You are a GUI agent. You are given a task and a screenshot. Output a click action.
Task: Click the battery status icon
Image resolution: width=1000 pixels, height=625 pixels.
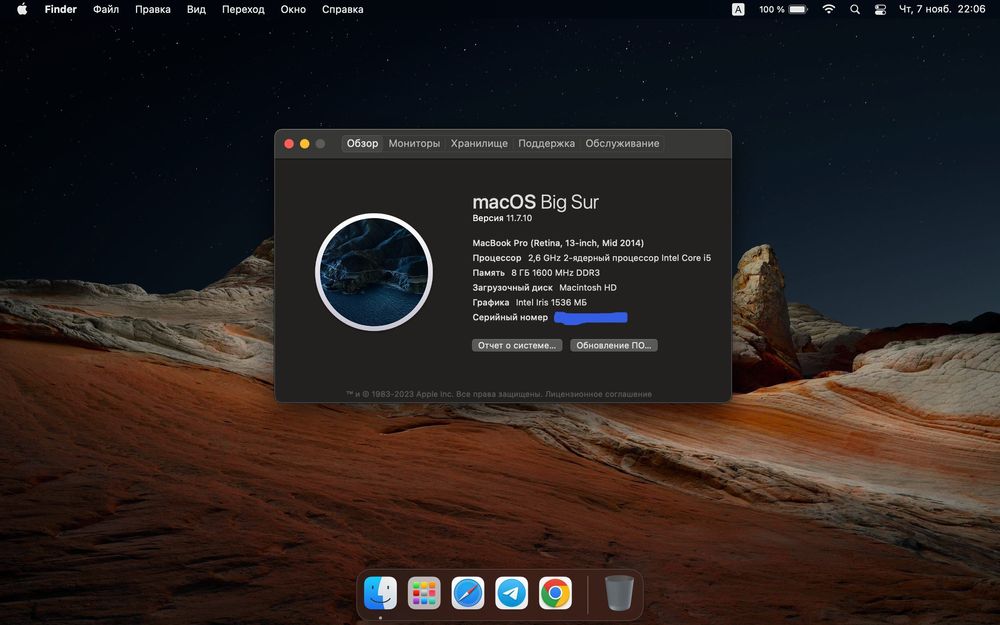tap(798, 9)
